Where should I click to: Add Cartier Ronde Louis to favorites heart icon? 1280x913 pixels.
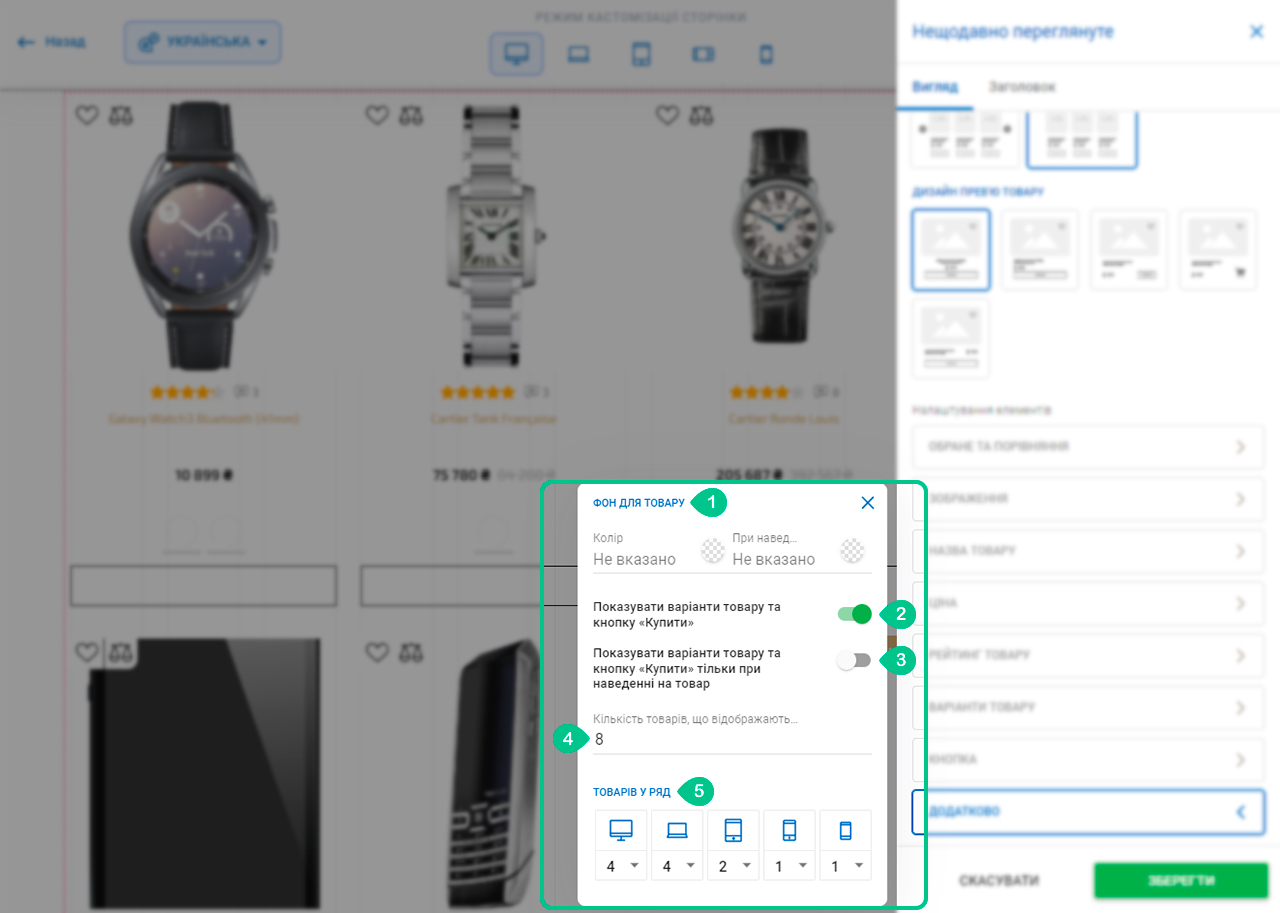click(667, 115)
